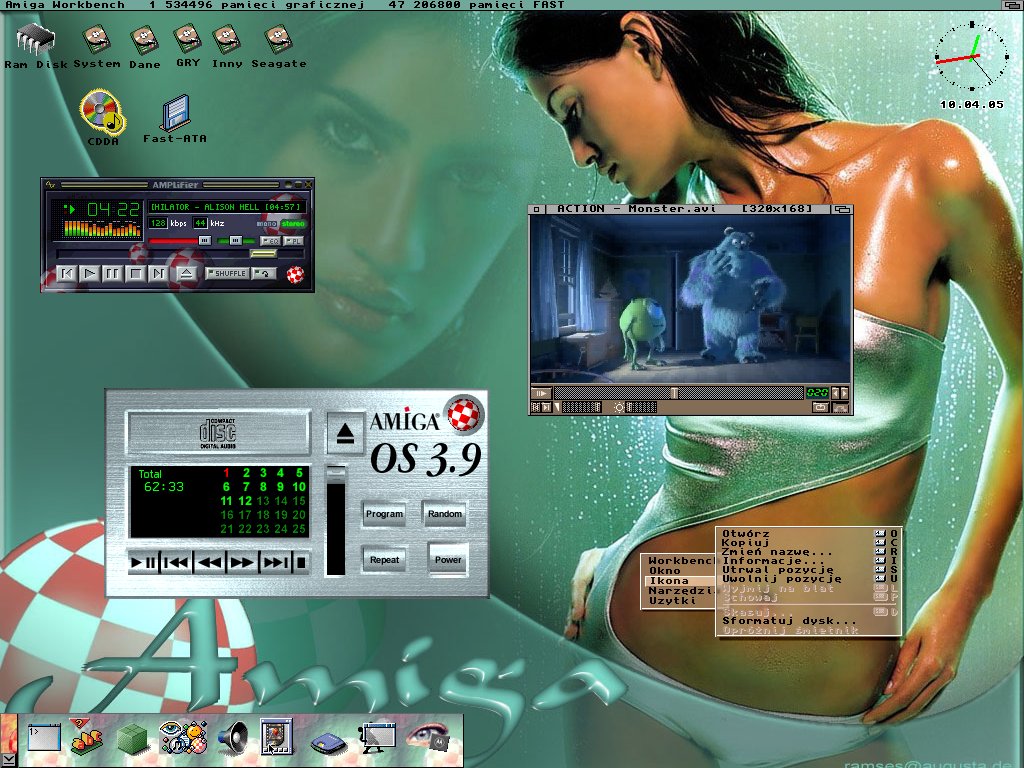The height and width of the screenshot is (768, 1024).
Task: Click the Power button on CD player
Action: (x=448, y=560)
